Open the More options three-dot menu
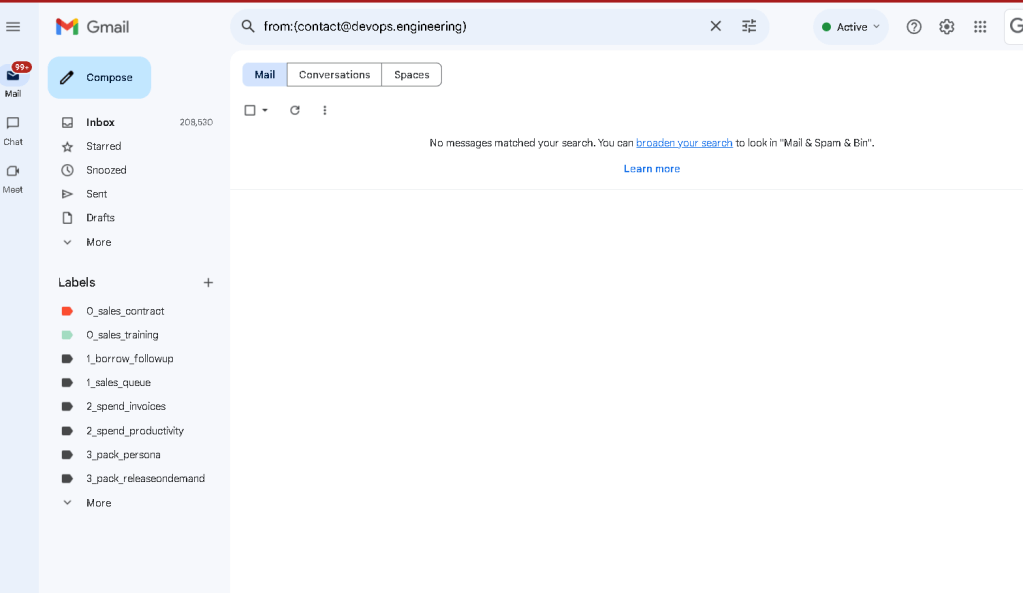 (x=325, y=110)
